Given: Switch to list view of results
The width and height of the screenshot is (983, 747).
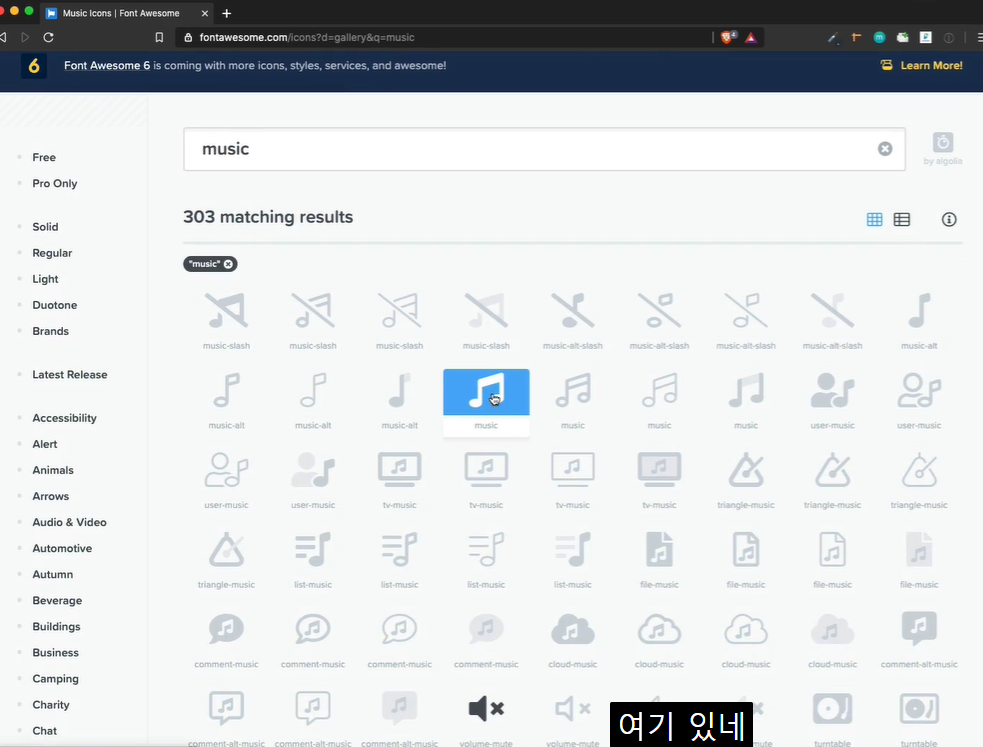Looking at the screenshot, I should point(902,219).
